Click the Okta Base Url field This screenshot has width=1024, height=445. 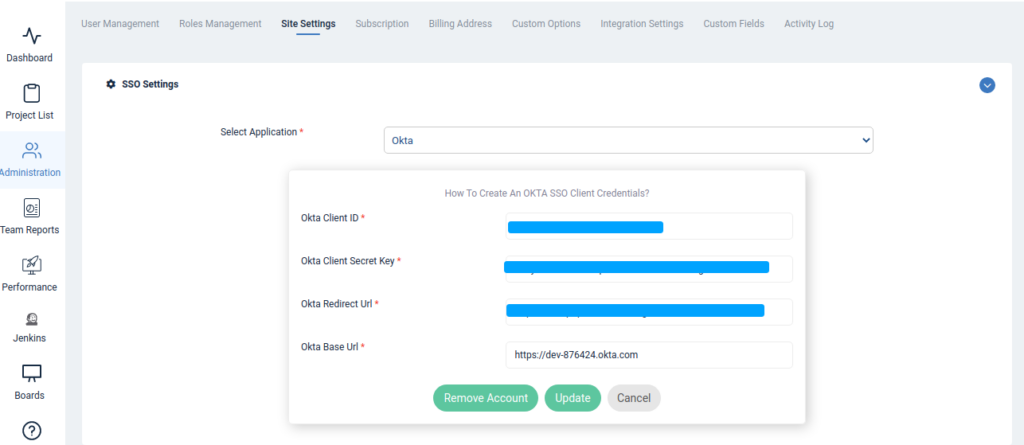(x=649, y=355)
